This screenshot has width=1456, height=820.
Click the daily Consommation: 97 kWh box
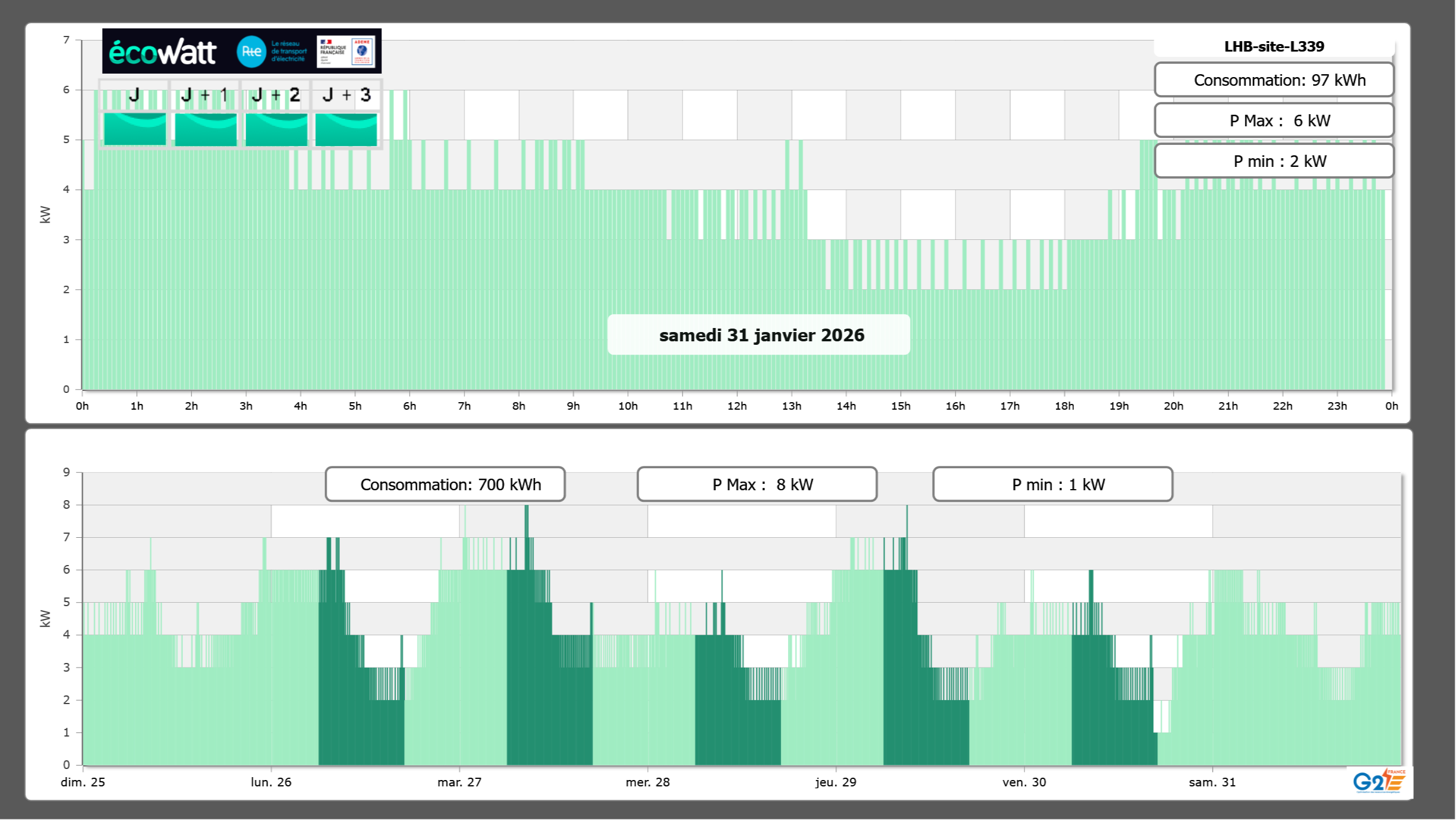(1273, 80)
